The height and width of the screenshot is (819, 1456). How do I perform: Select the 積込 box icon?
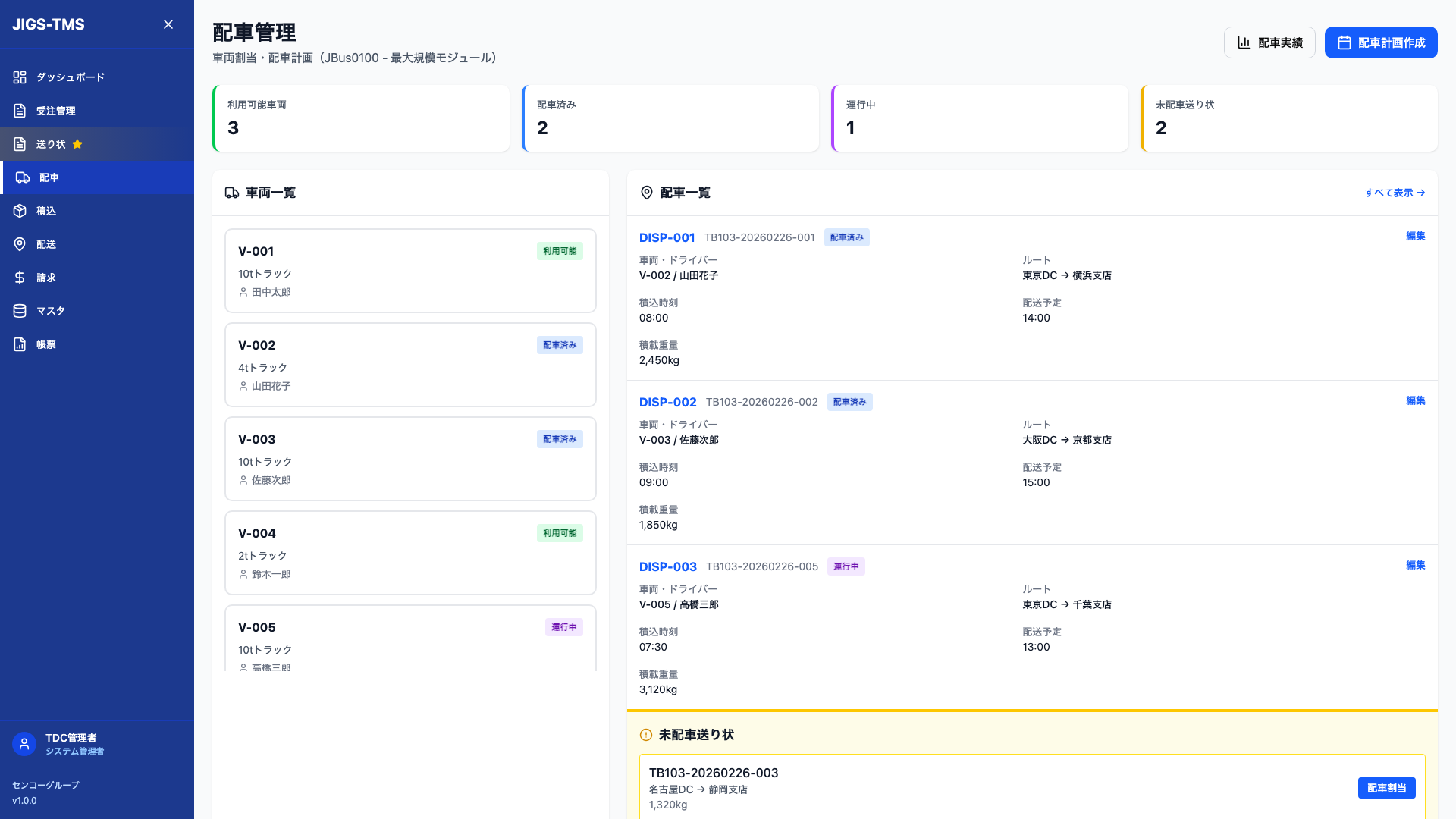tap(20, 211)
